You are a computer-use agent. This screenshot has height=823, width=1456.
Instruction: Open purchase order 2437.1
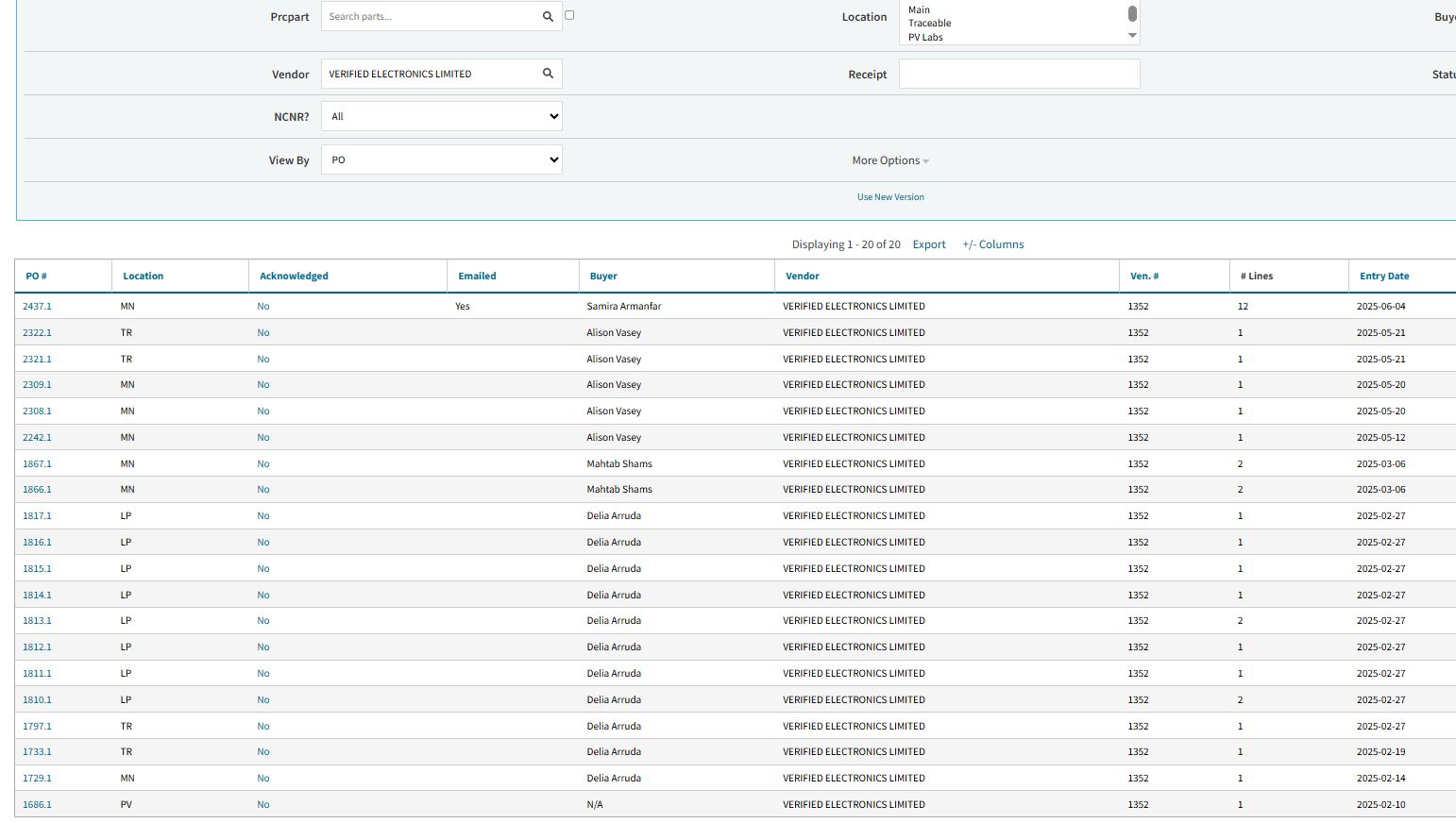(x=37, y=307)
